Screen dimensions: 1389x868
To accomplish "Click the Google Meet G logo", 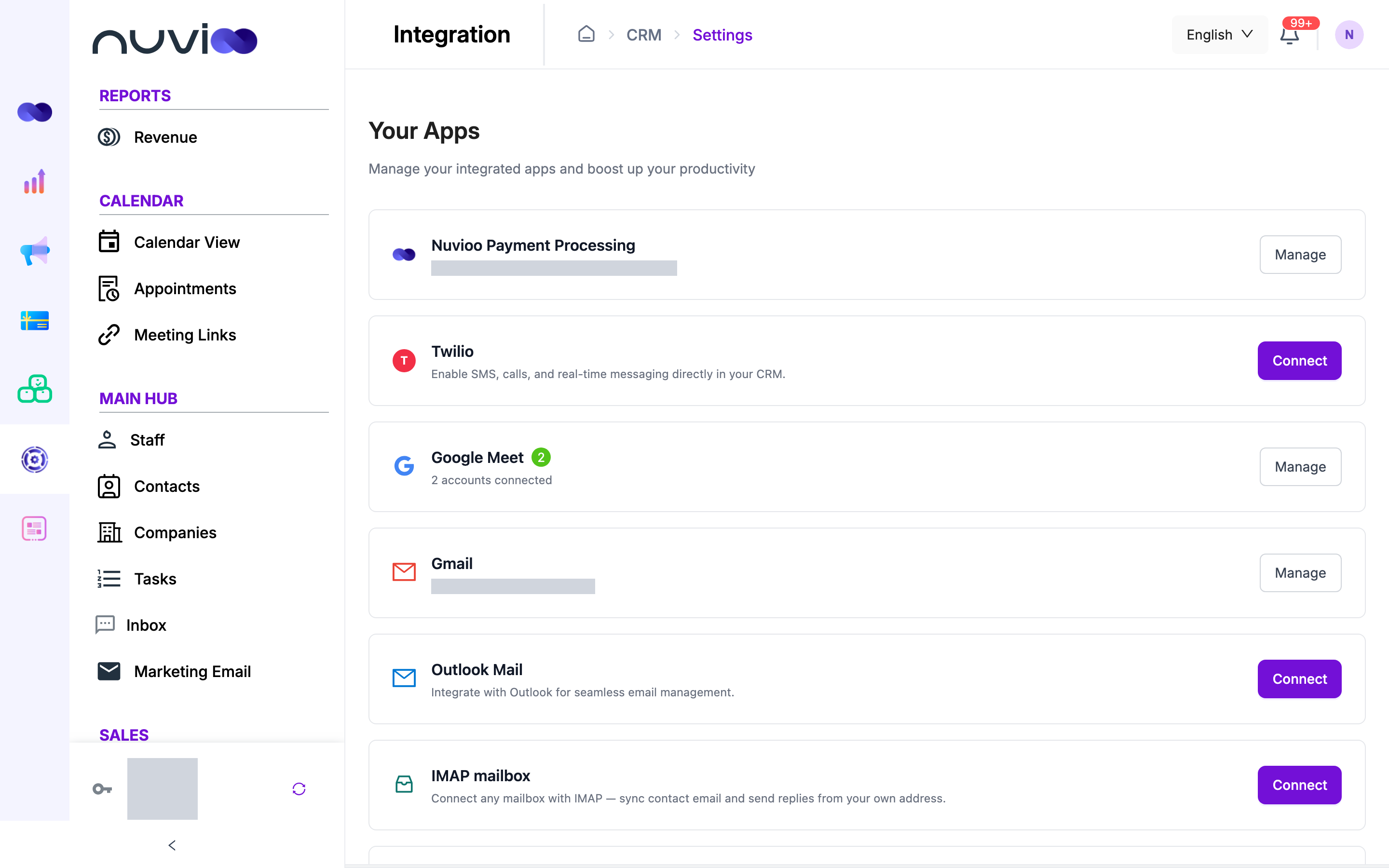I will 404,465.
